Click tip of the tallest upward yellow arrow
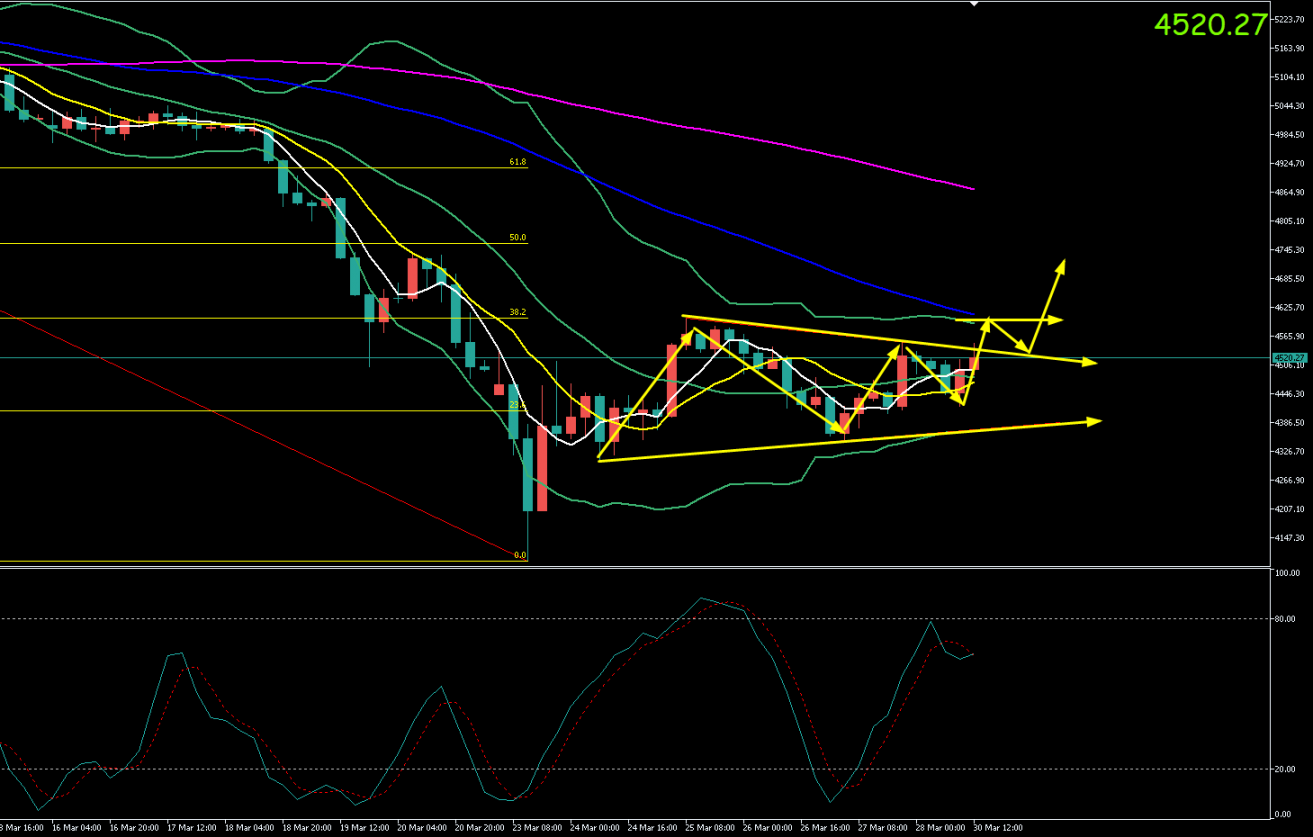This screenshot has height=837, width=1313. tap(1063, 262)
